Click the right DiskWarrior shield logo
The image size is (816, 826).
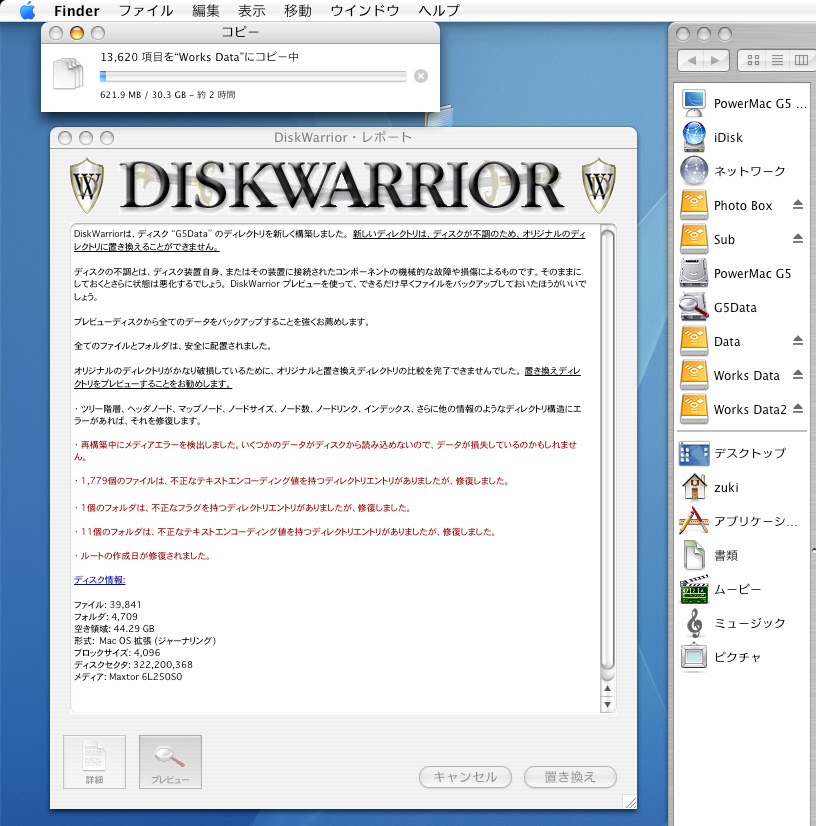point(599,185)
